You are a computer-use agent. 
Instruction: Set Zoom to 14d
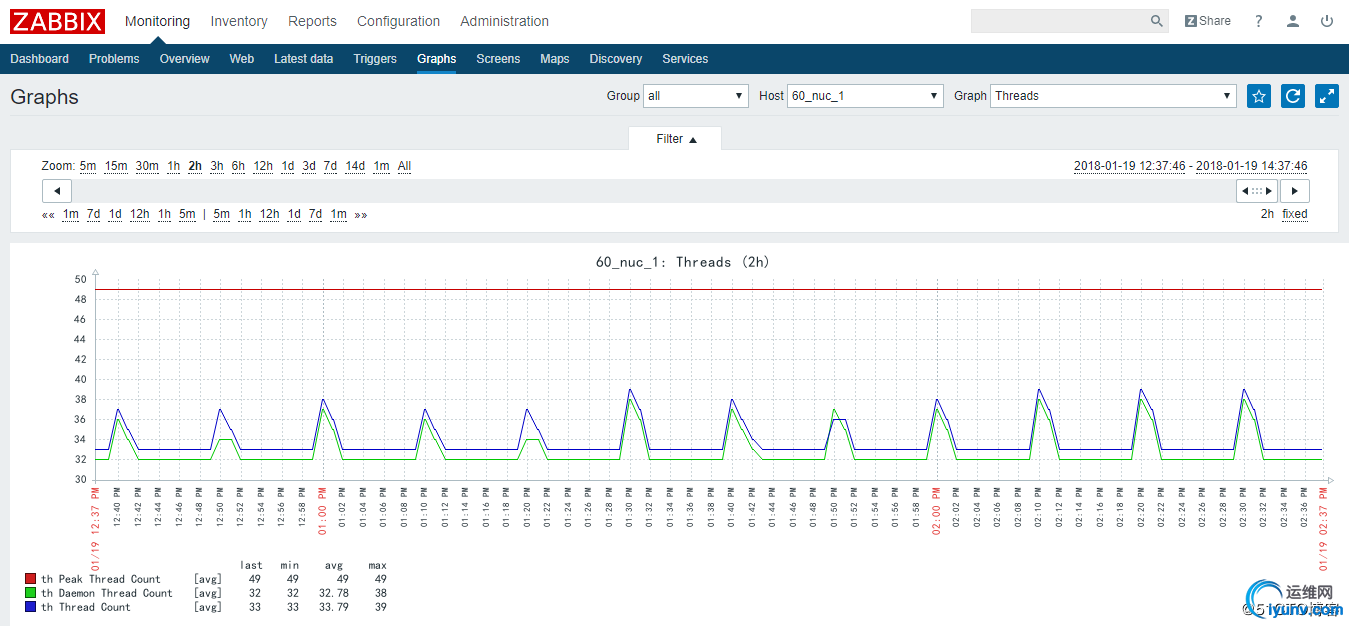(x=355, y=166)
